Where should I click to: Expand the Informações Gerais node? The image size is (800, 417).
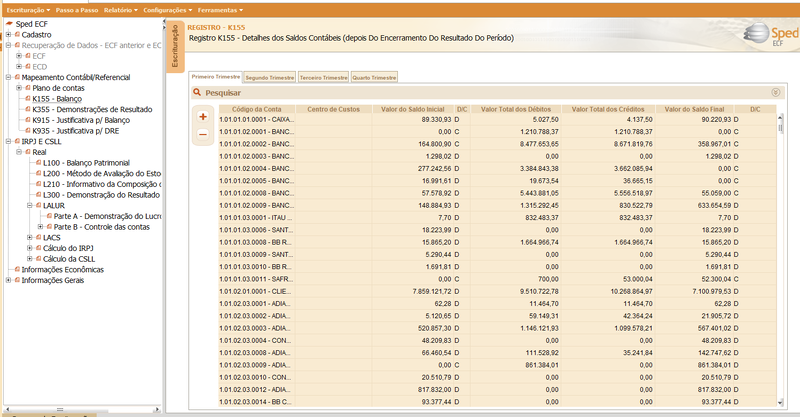8,280
